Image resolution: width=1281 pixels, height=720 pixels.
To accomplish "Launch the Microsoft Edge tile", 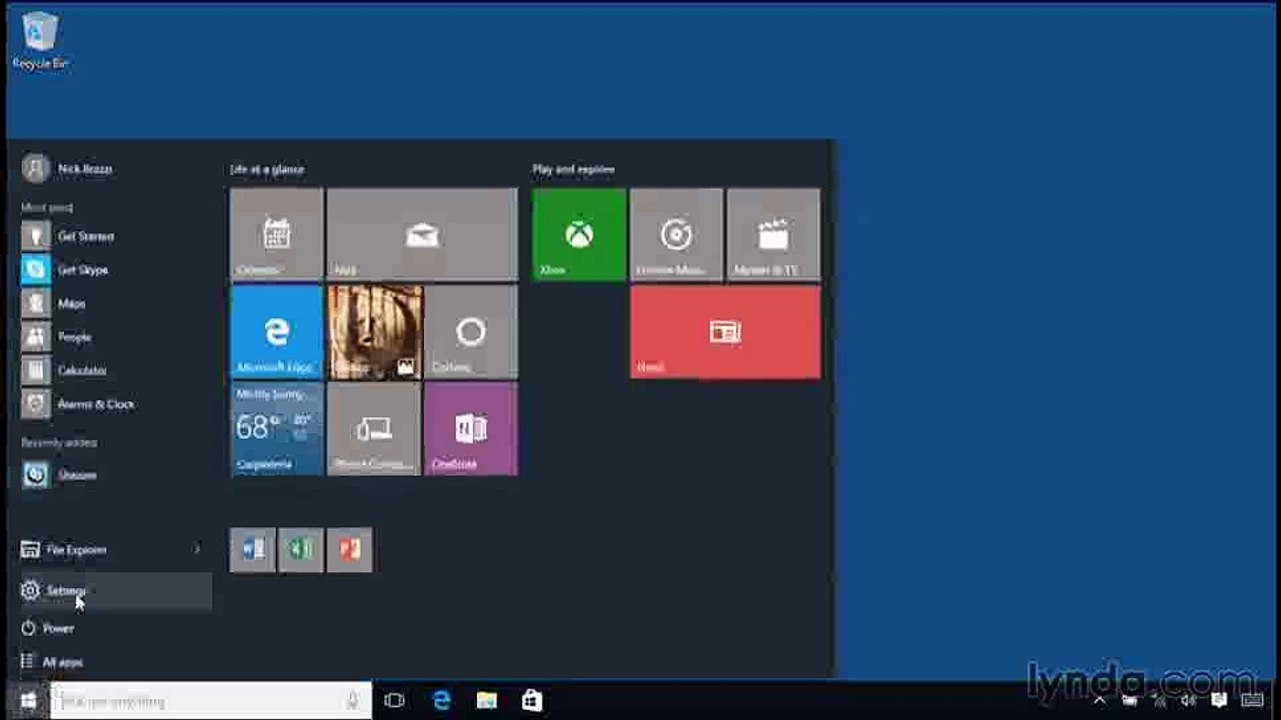I will [x=277, y=332].
